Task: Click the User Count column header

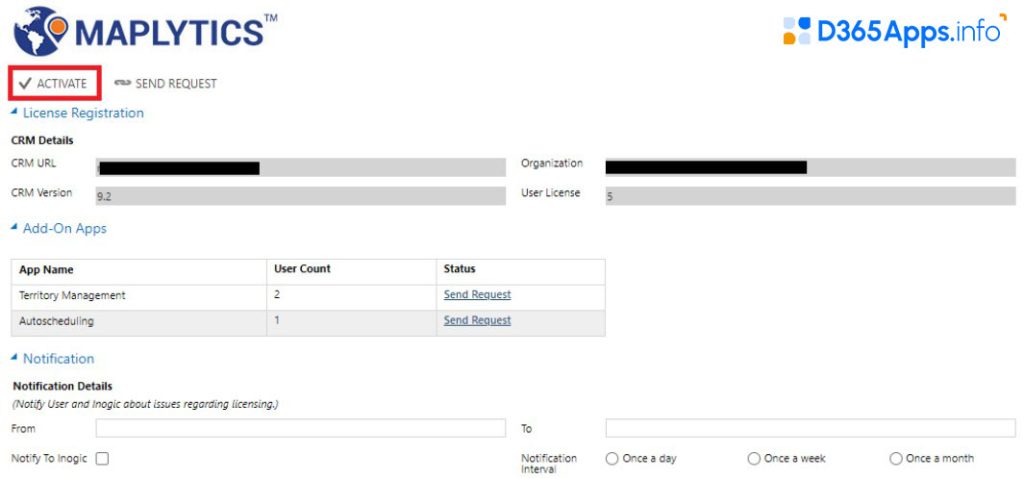Action: pos(302,269)
